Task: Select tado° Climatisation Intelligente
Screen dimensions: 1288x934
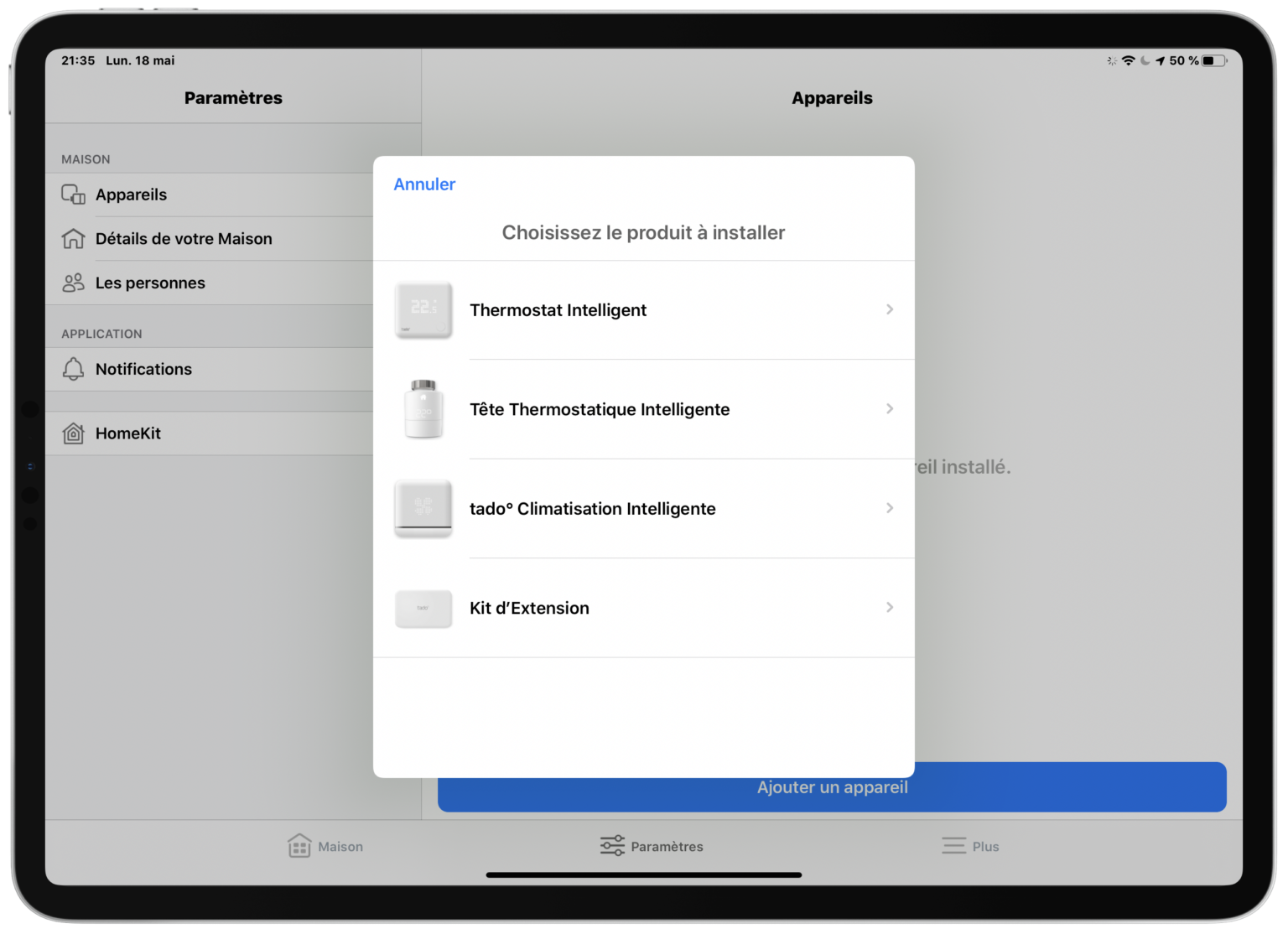Action: point(643,509)
